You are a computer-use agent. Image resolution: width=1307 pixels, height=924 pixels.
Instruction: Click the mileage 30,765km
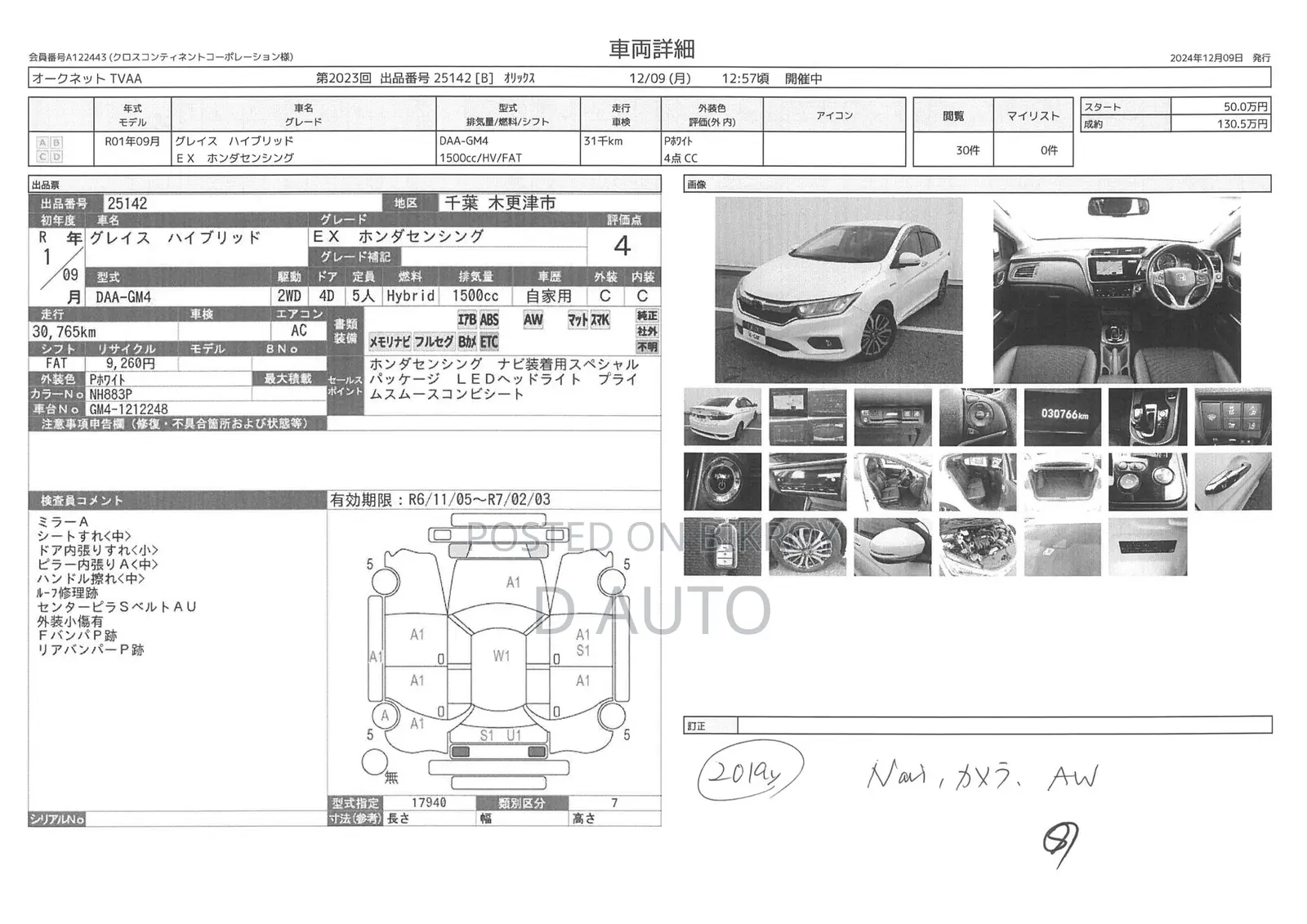65,332
